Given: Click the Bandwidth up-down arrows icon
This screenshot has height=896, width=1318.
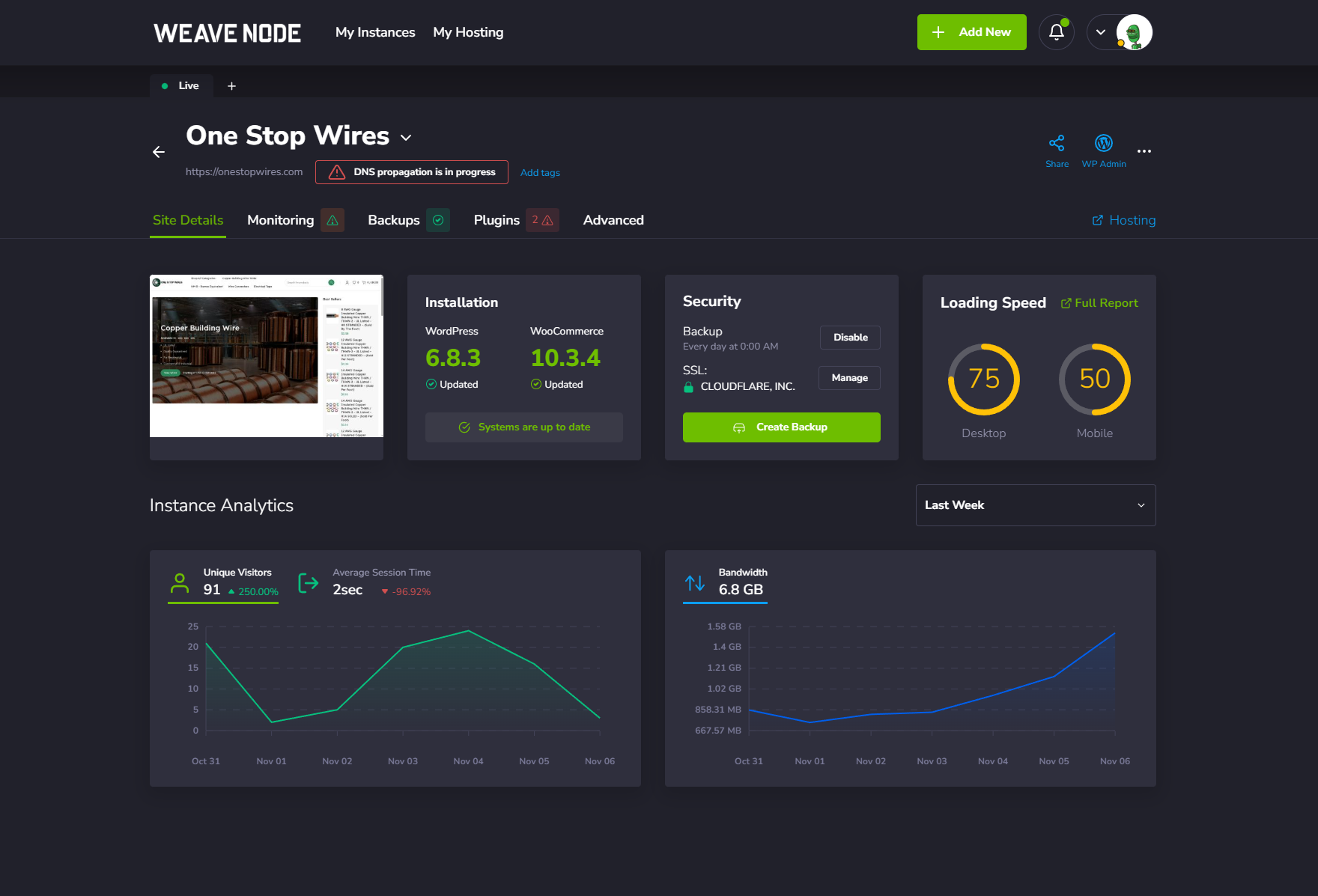Looking at the screenshot, I should 695,583.
